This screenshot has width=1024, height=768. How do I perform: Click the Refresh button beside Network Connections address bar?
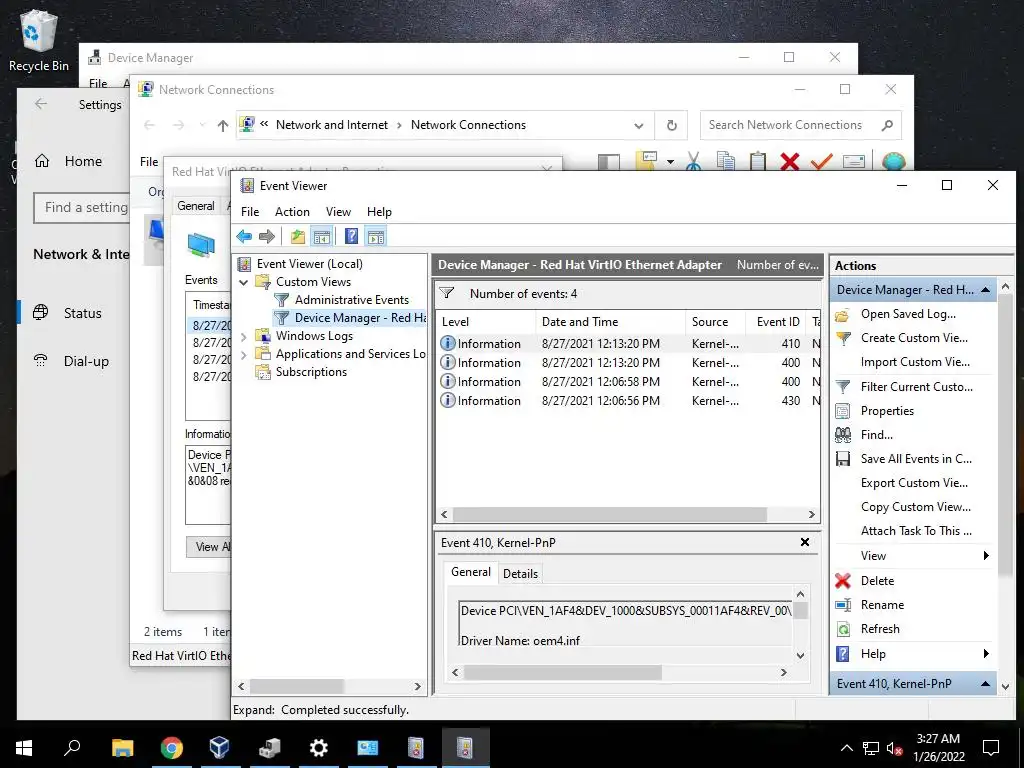(671, 125)
